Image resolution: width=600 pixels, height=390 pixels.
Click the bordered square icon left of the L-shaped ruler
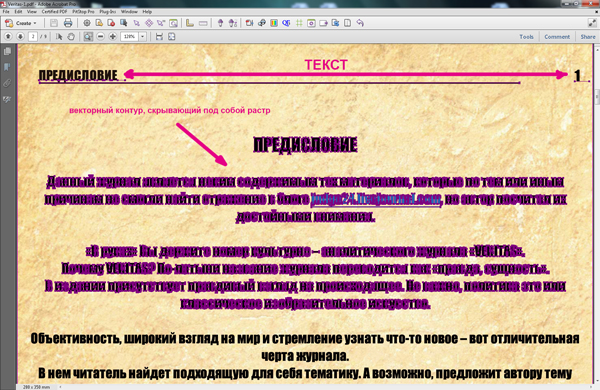pos(173,23)
